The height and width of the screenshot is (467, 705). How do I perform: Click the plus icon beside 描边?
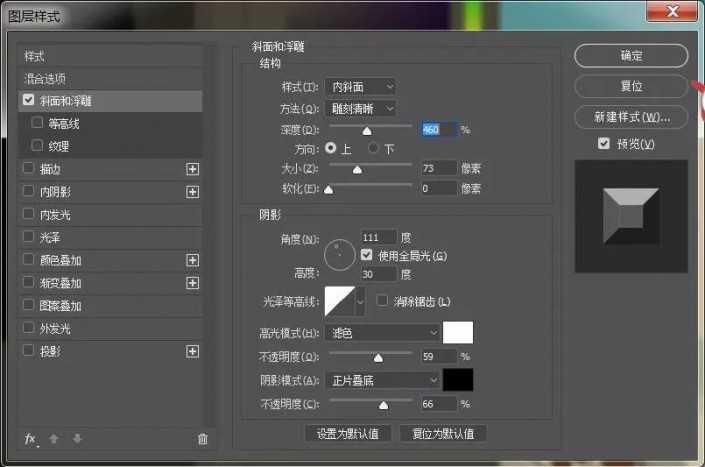[193, 169]
